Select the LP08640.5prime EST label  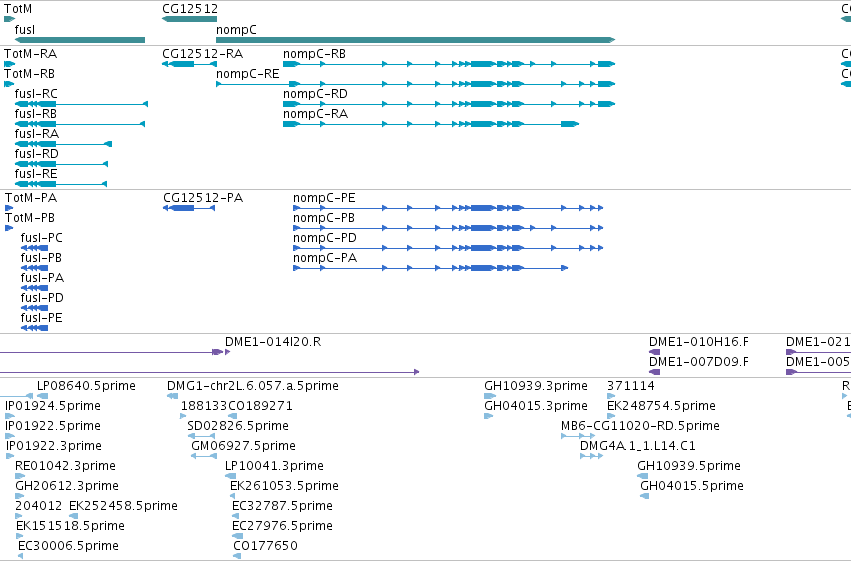coord(86,386)
